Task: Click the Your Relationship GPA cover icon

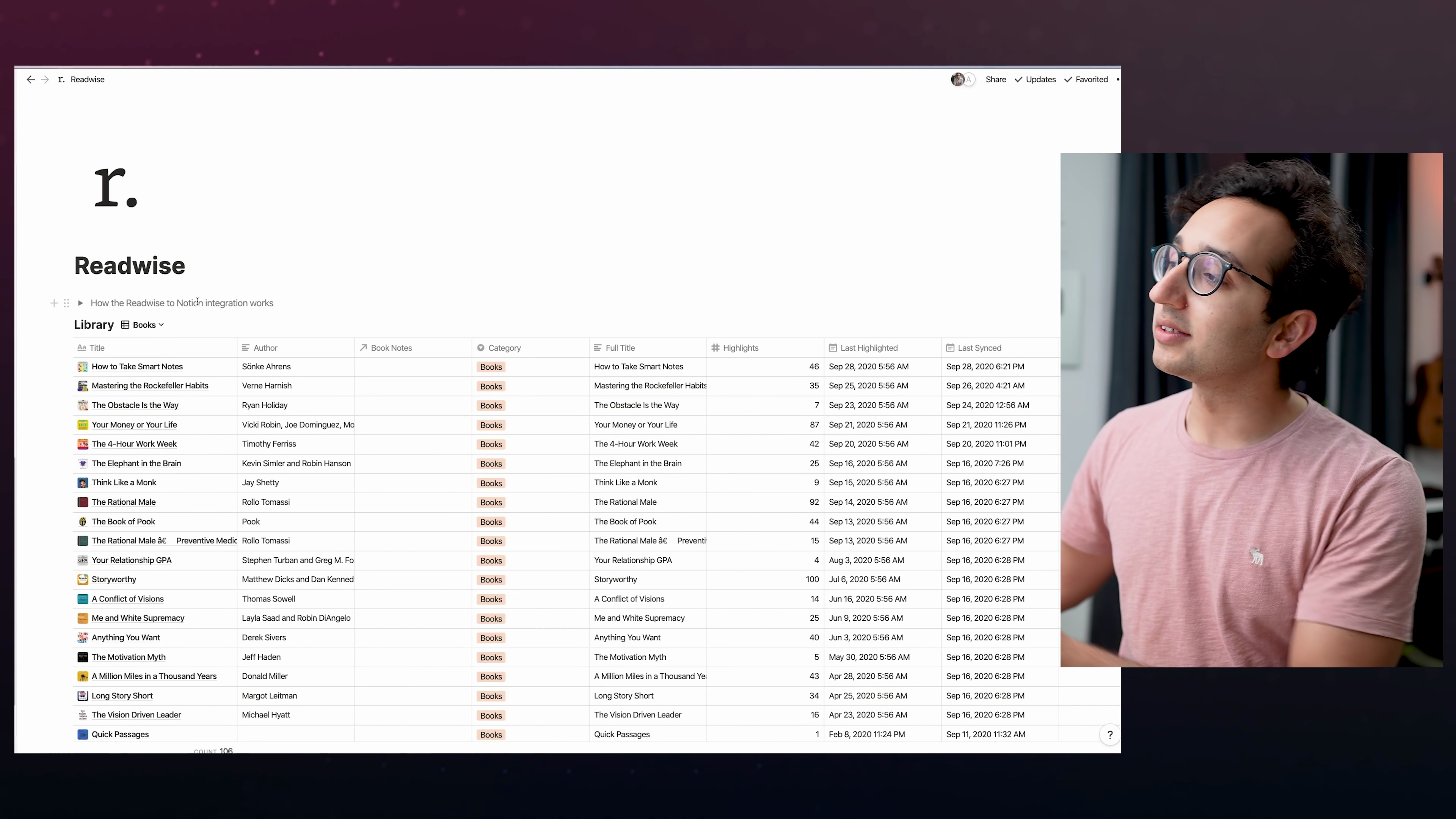Action: pos(83,560)
